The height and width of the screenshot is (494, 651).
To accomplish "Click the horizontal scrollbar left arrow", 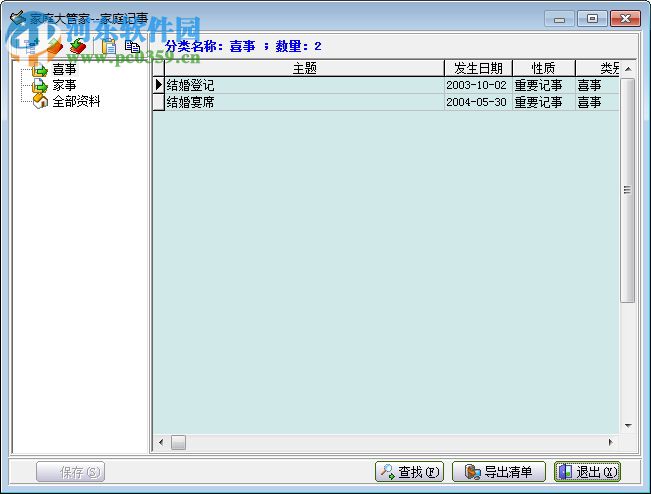I will [x=161, y=443].
